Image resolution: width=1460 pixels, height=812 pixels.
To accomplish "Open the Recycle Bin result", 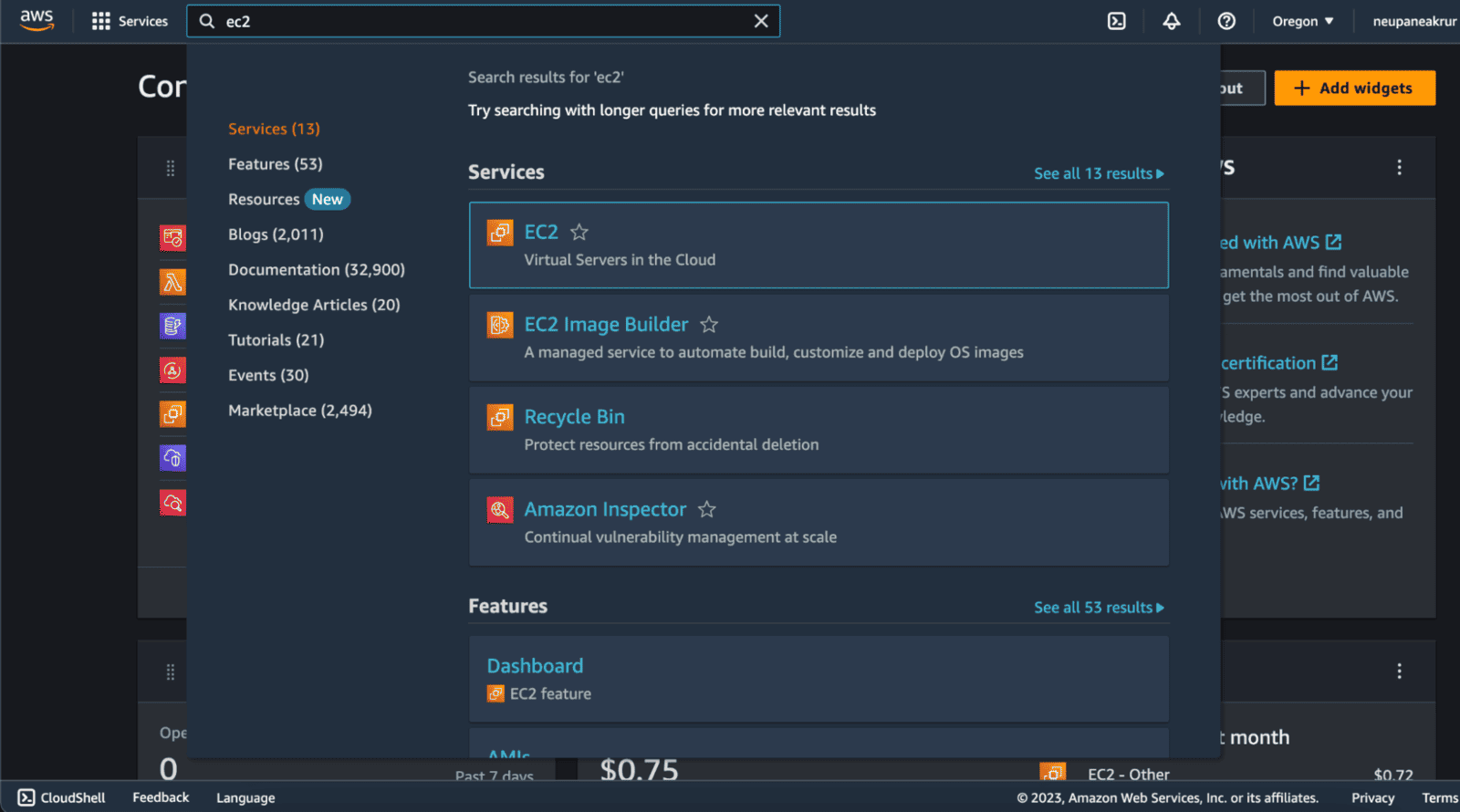I will [575, 417].
